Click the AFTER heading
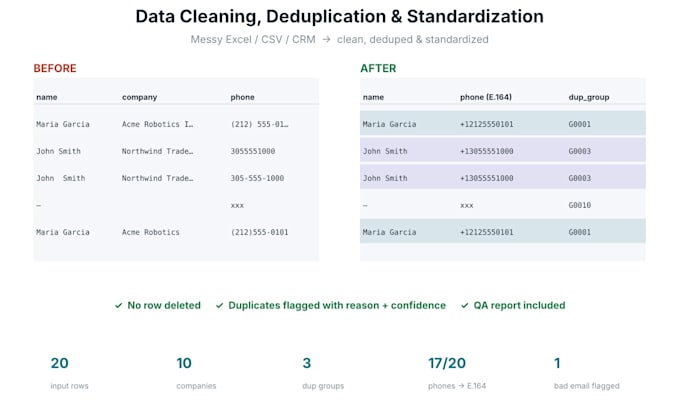The width and height of the screenshot is (680, 409). (378, 68)
